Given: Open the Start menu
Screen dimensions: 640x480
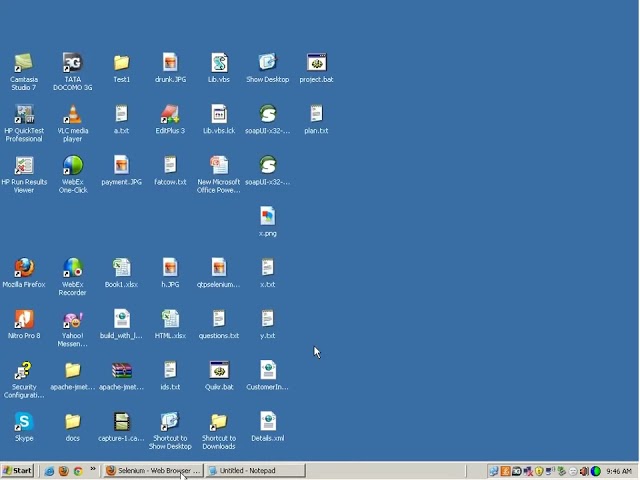Looking at the screenshot, I should coord(18,471).
